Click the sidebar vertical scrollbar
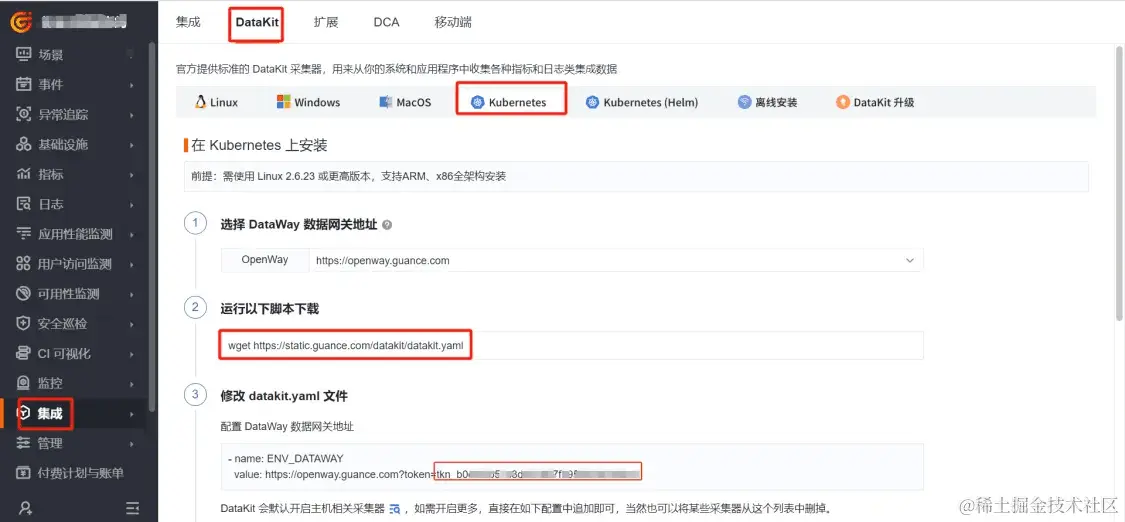1125x522 pixels. click(151, 226)
